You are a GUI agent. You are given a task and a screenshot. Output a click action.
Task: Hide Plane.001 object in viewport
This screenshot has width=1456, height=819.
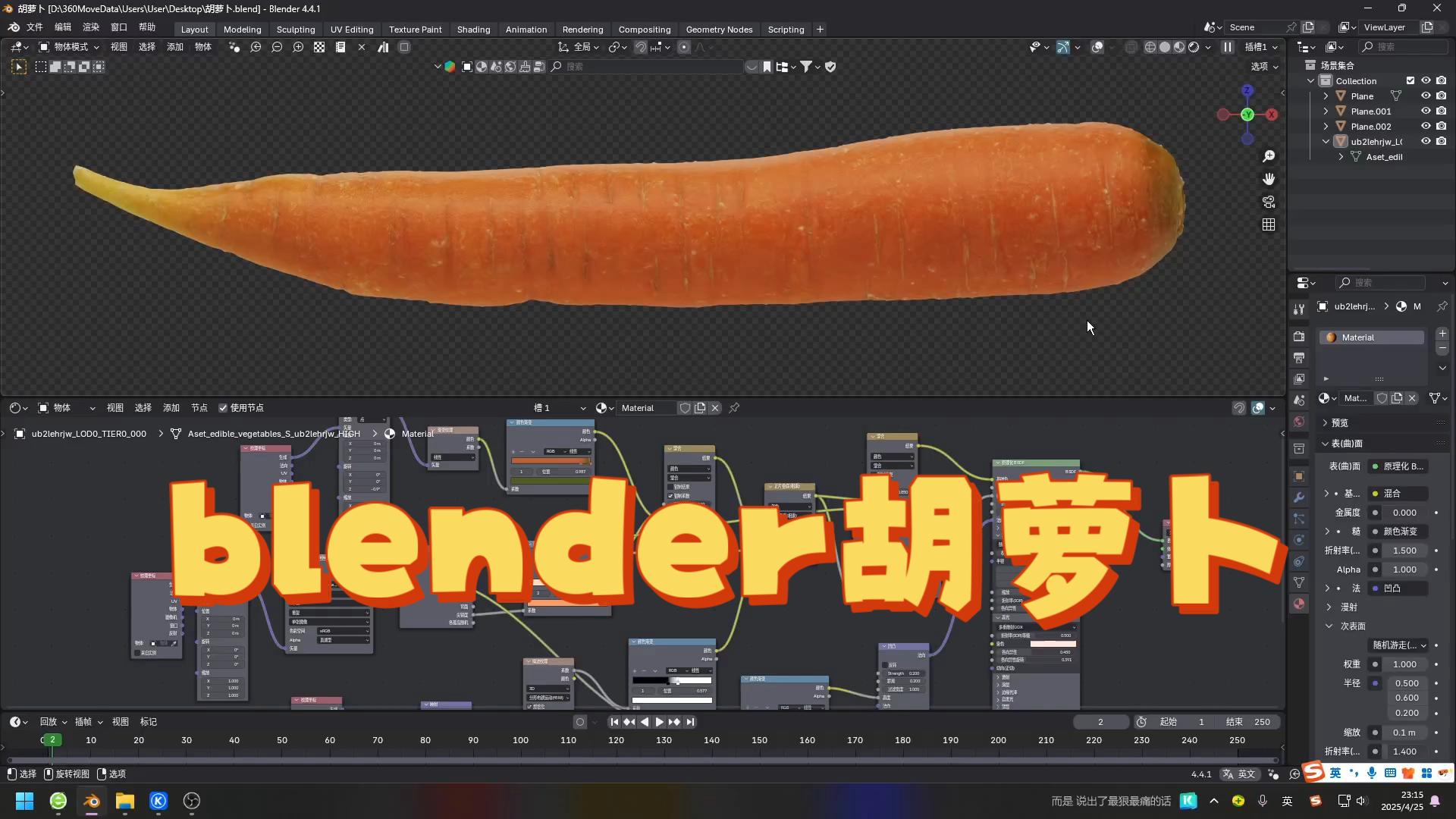[x=1426, y=111]
